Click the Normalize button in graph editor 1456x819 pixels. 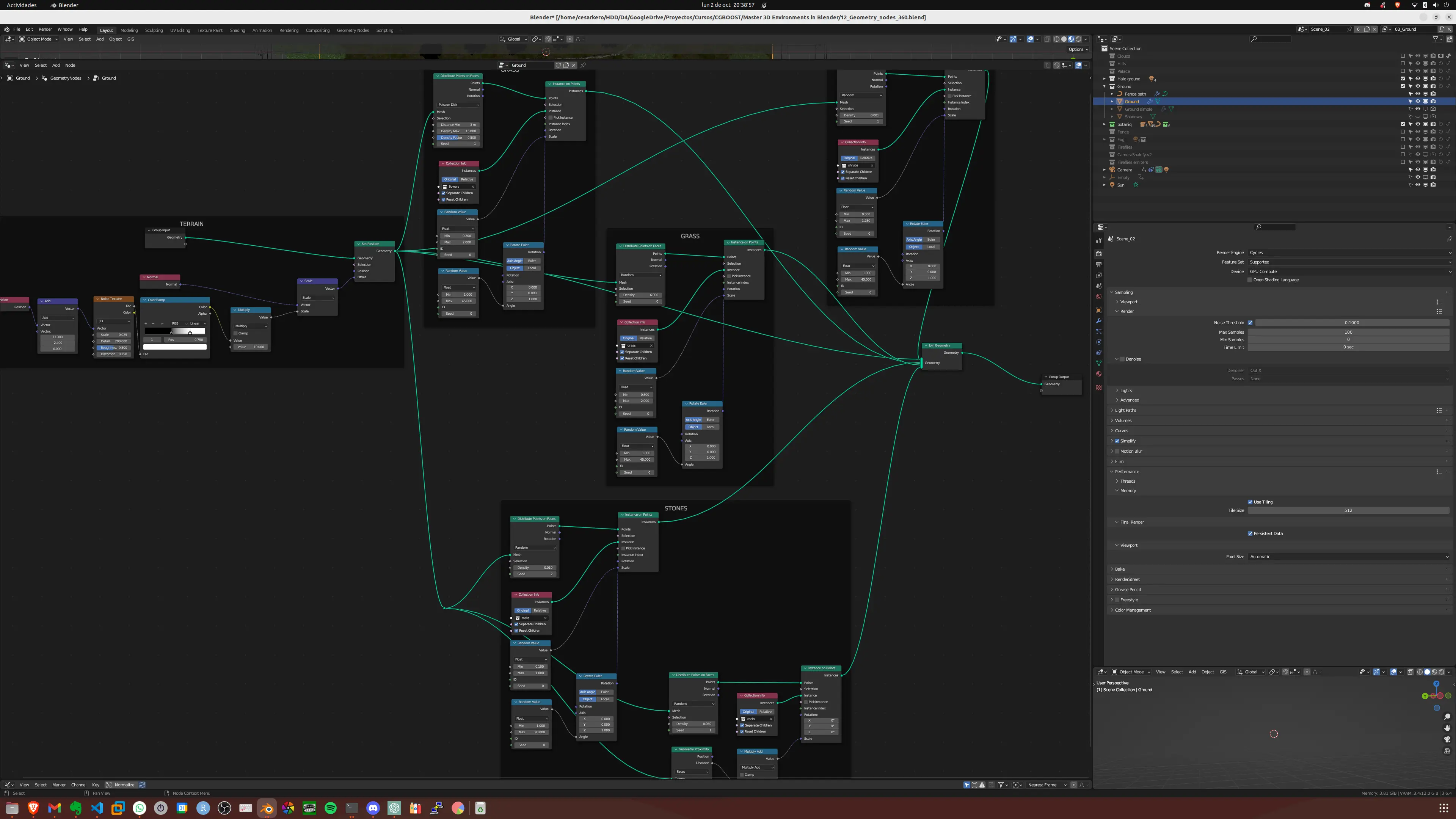[121, 785]
